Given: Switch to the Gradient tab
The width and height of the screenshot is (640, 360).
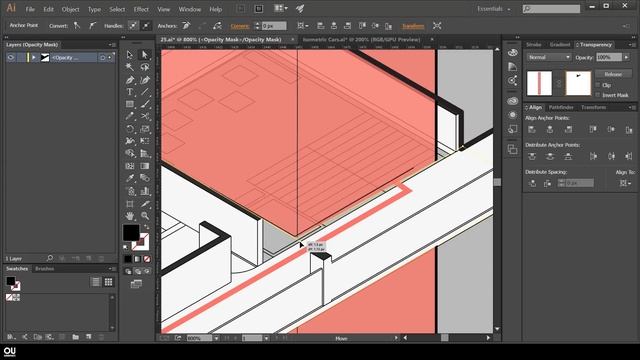Looking at the screenshot, I should point(559,44).
